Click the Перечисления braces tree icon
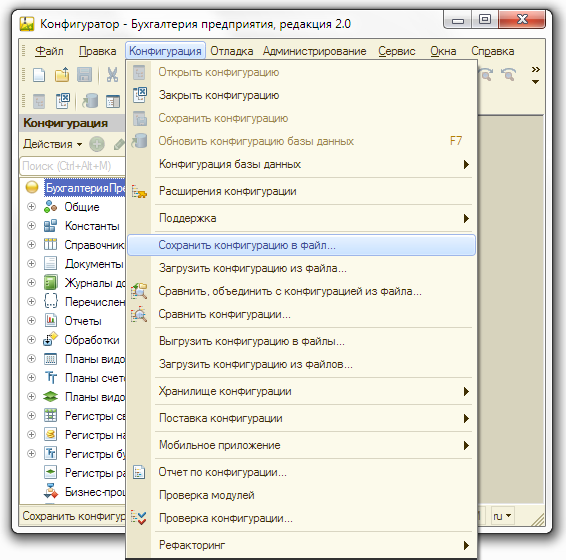566x560 pixels. pyautogui.click(x=50, y=301)
